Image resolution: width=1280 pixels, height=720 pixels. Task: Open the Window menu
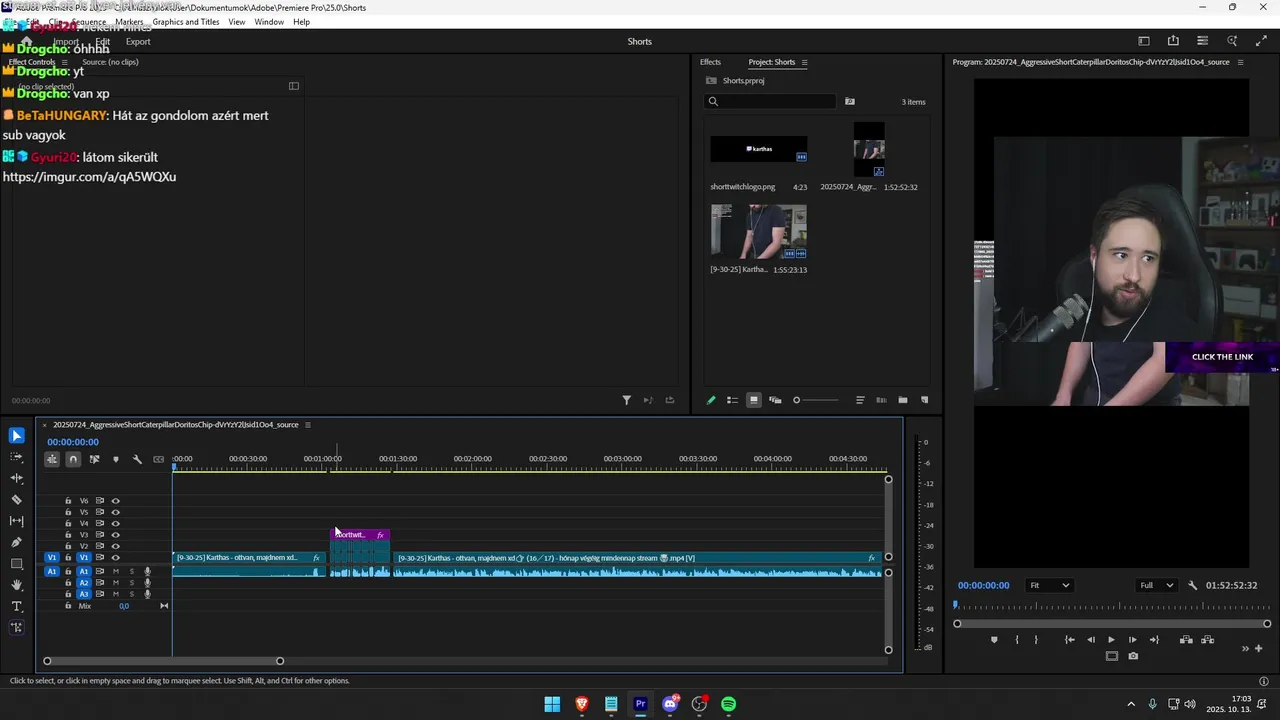(x=269, y=22)
